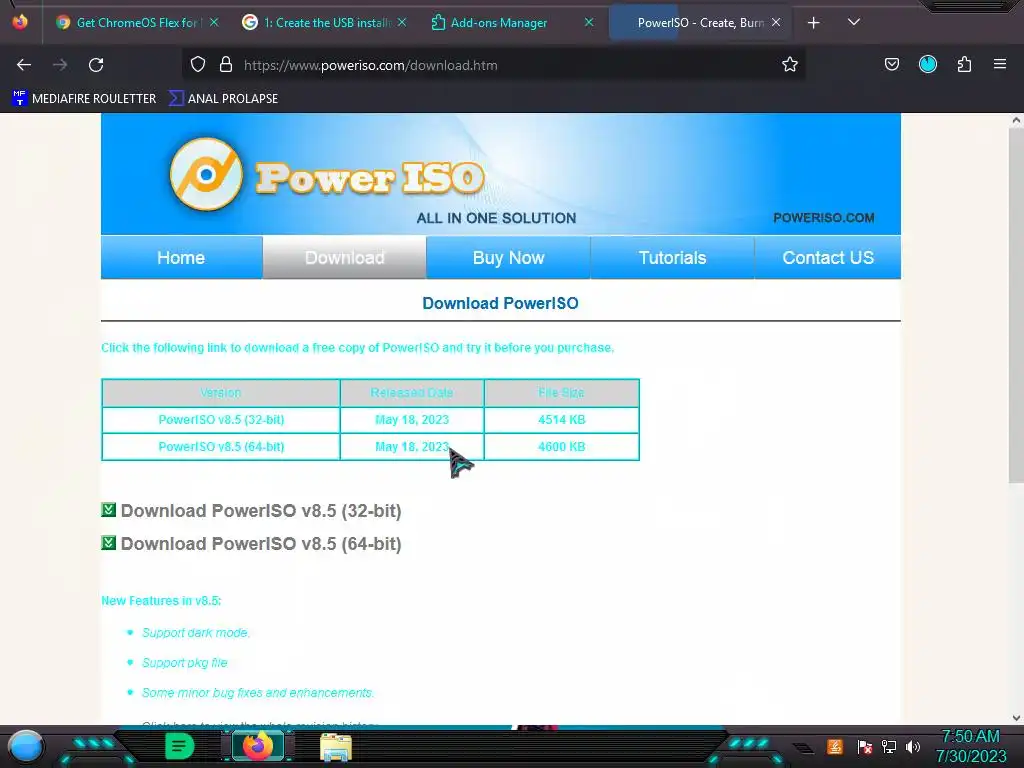Select the Support pkg file feature text

click(x=185, y=663)
